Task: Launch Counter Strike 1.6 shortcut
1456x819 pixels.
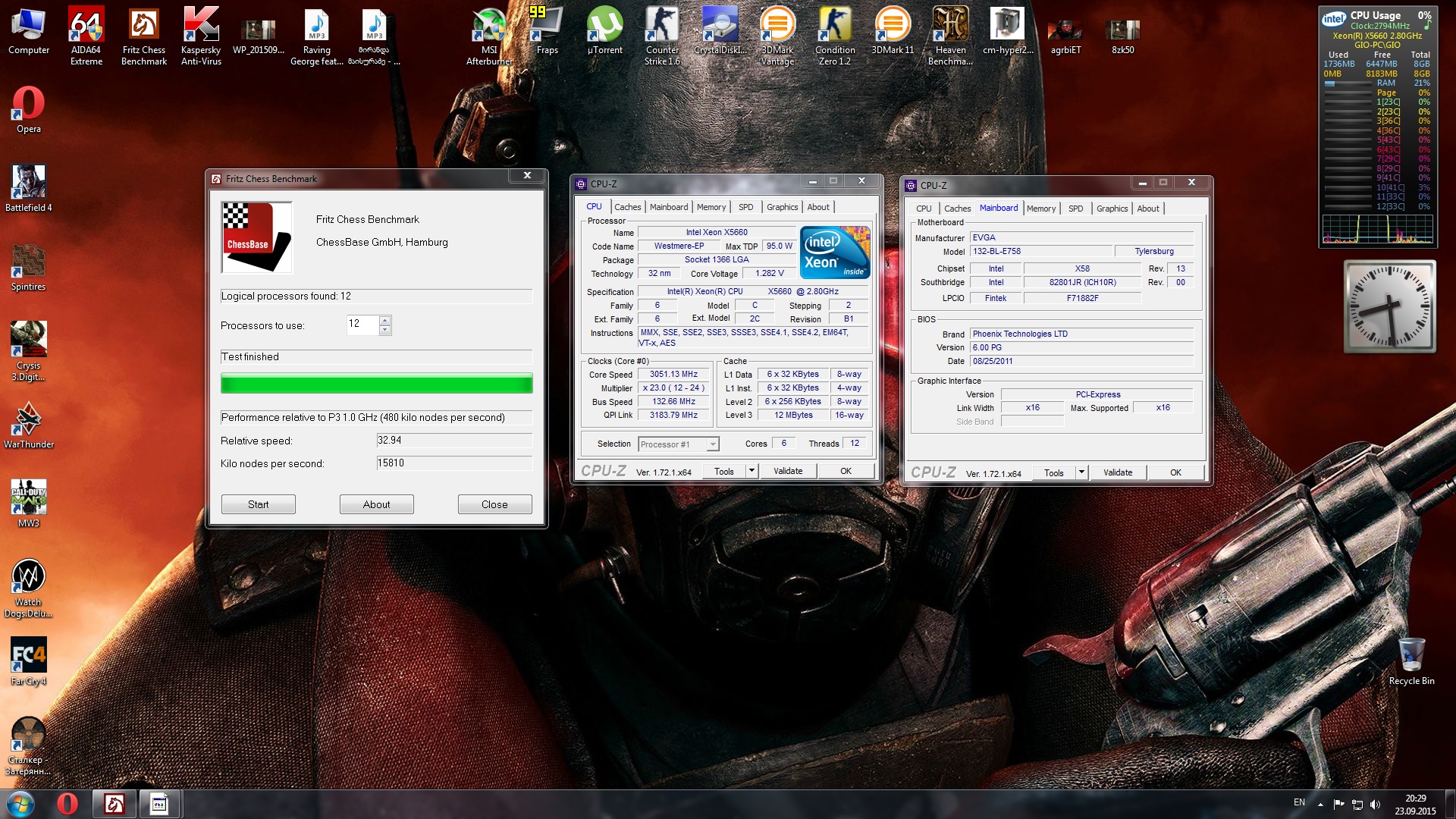Action: tap(662, 36)
